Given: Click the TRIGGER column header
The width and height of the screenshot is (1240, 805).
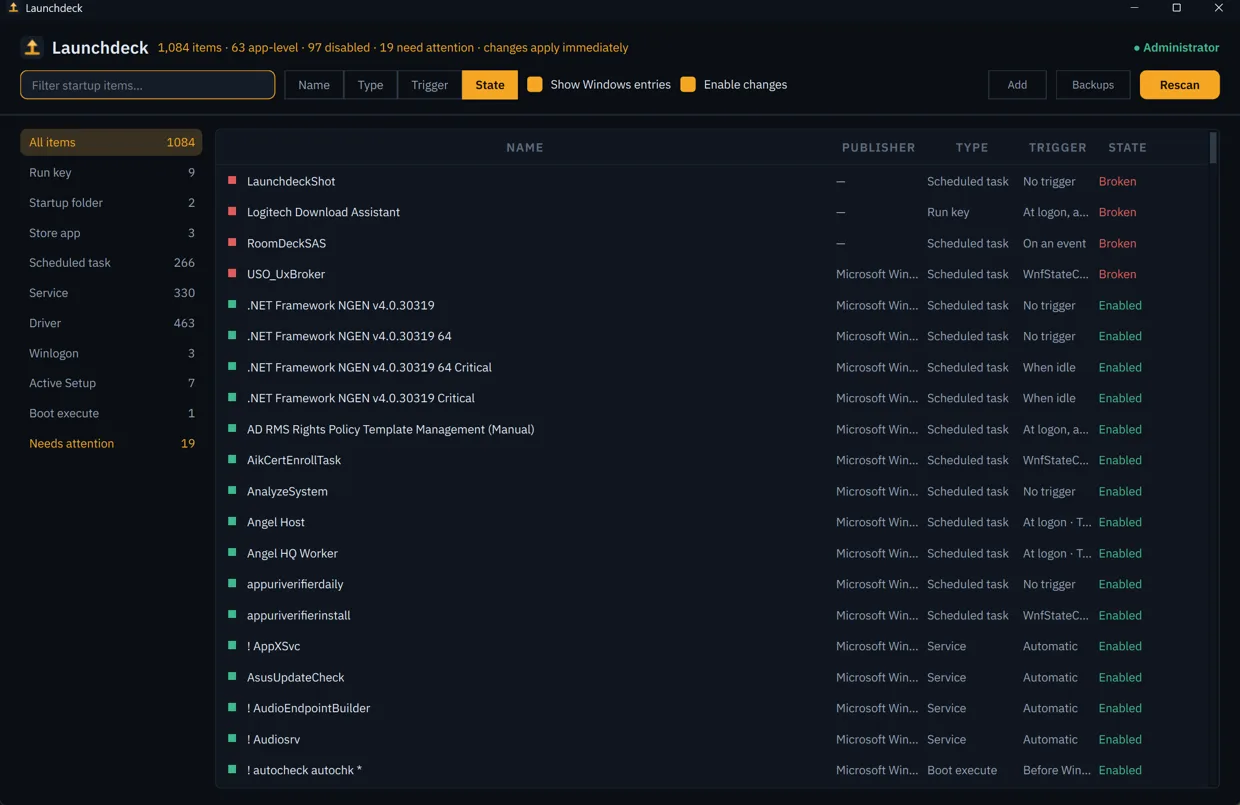Looking at the screenshot, I should pos(1058,147).
